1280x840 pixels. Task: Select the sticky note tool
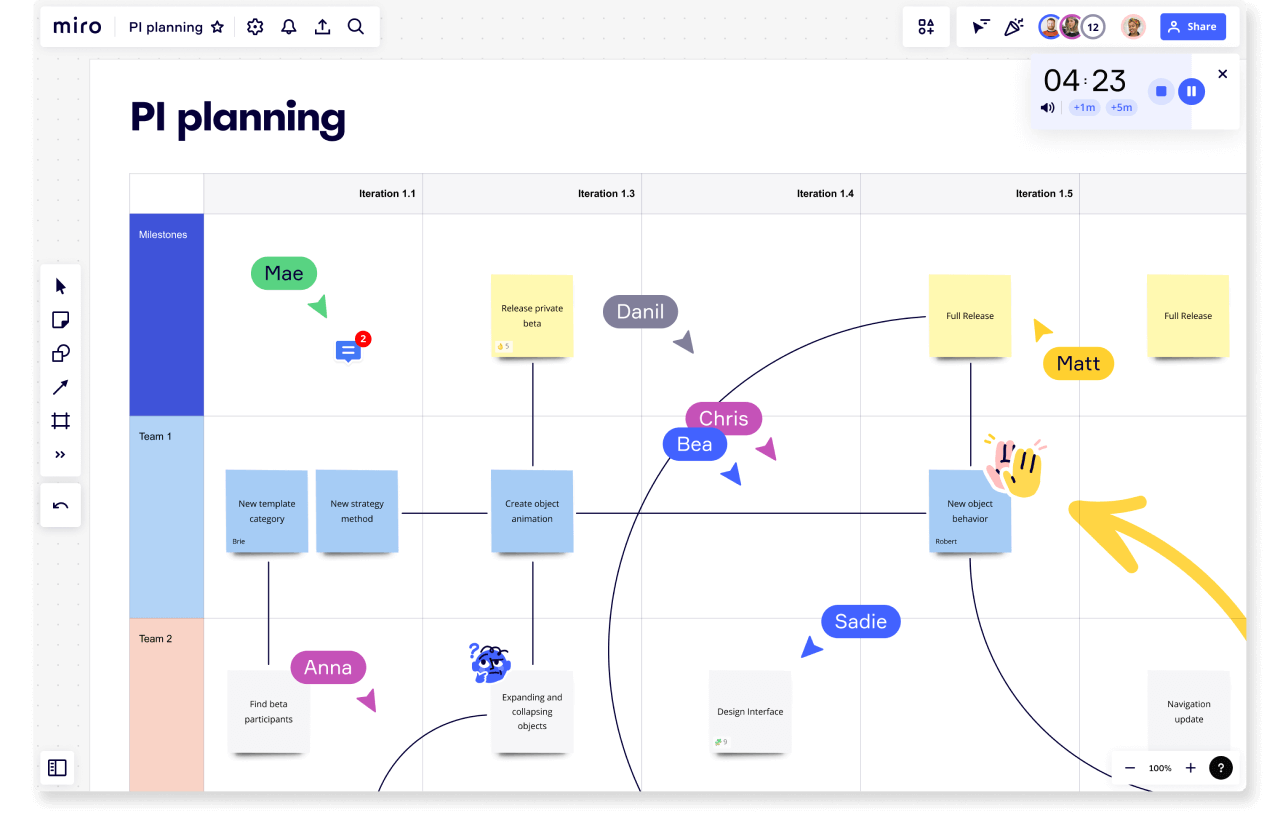(60, 319)
